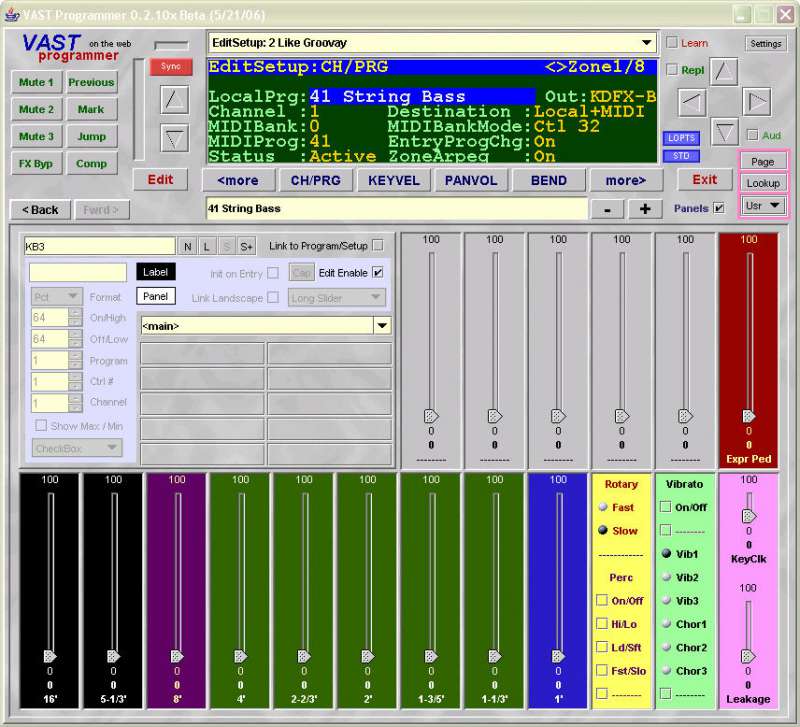Click the KB3 name input field
Image resolution: width=800 pixels, height=727 pixels.
coord(99,246)
